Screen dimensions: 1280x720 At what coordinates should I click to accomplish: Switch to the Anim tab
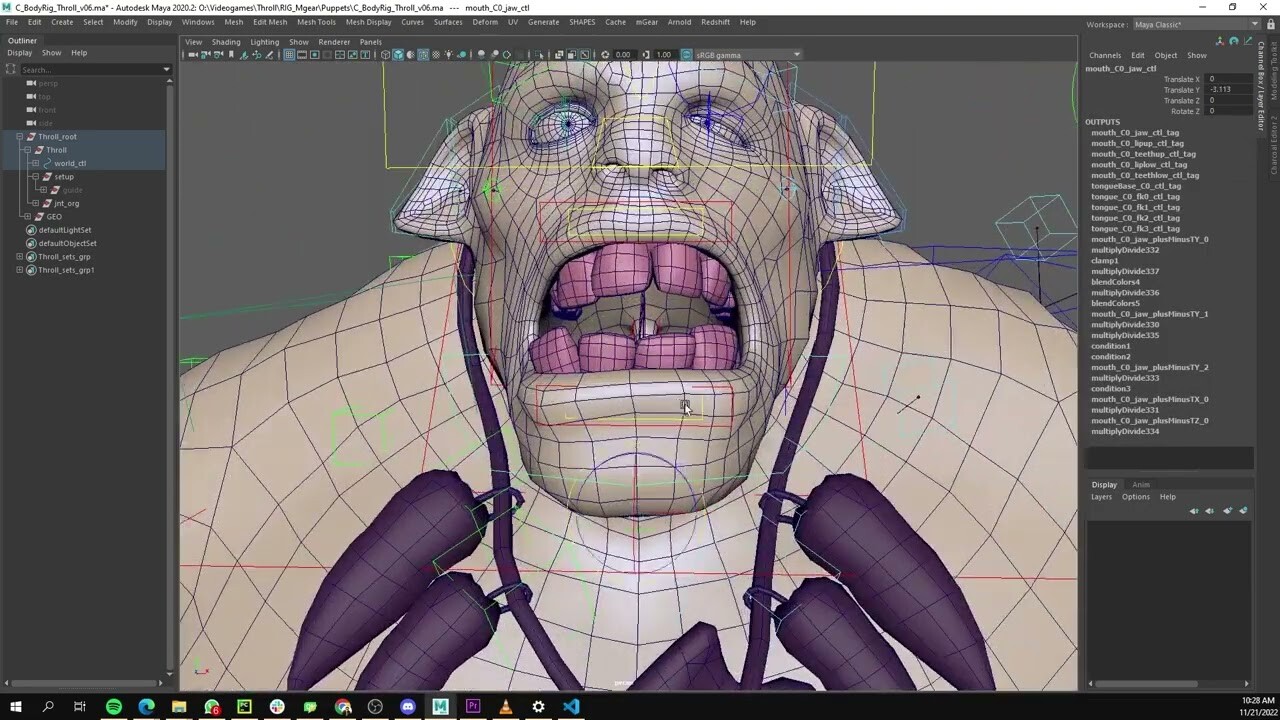pos(1141,484)
